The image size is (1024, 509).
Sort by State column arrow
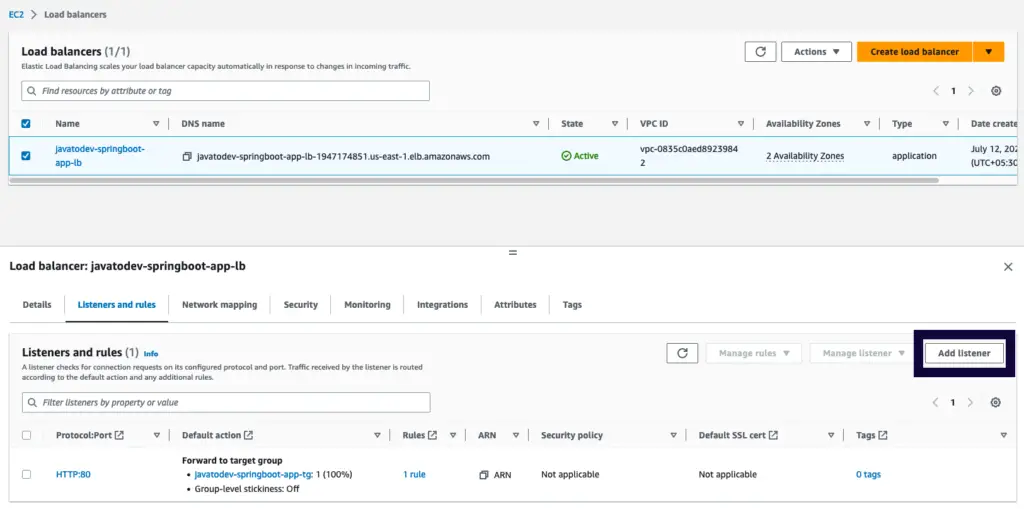click(x=615, y=123)
